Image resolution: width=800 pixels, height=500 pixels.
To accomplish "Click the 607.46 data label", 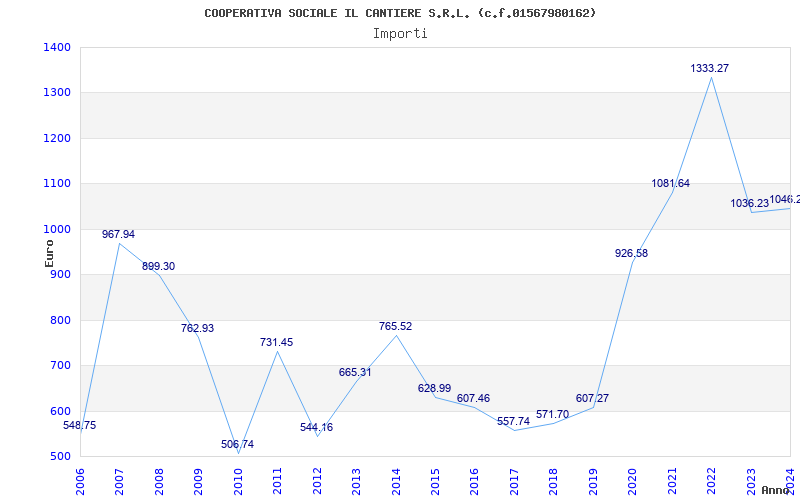I will (x=473, y=398).
